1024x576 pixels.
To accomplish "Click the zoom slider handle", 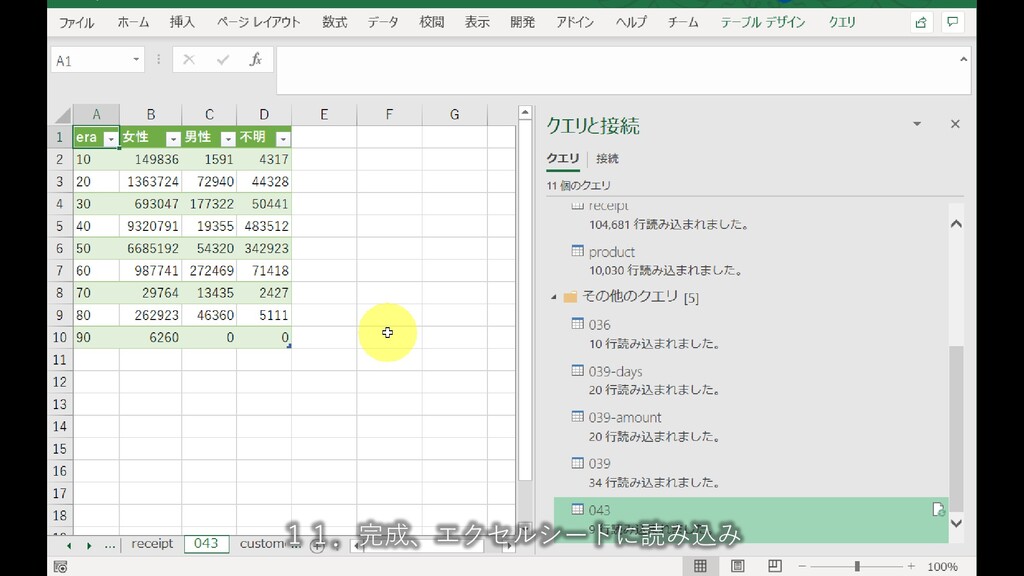I will click(857, 567).
